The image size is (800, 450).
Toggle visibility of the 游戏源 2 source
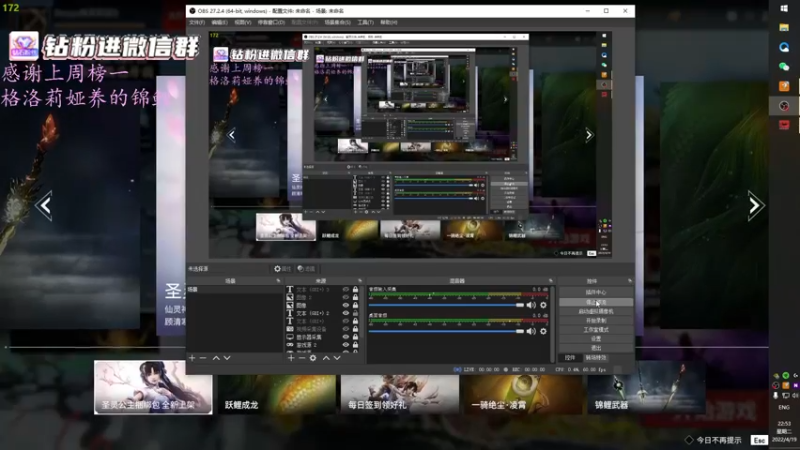point(346,345)
